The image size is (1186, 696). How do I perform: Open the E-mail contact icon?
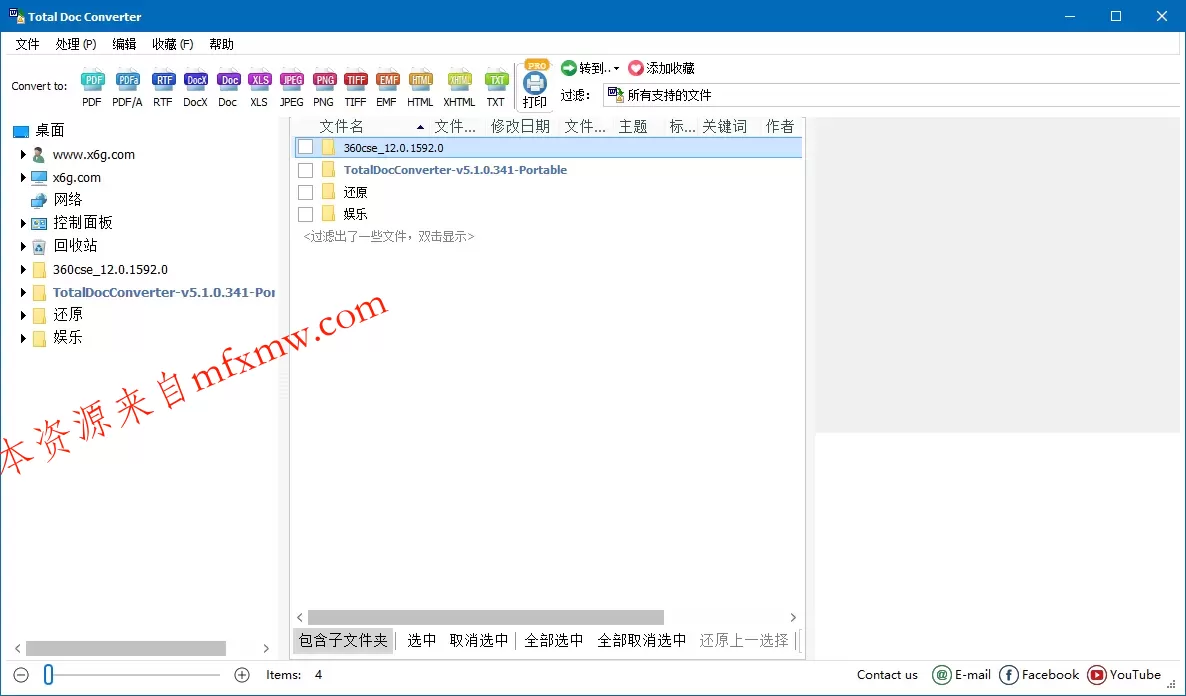tap(942, 675)
